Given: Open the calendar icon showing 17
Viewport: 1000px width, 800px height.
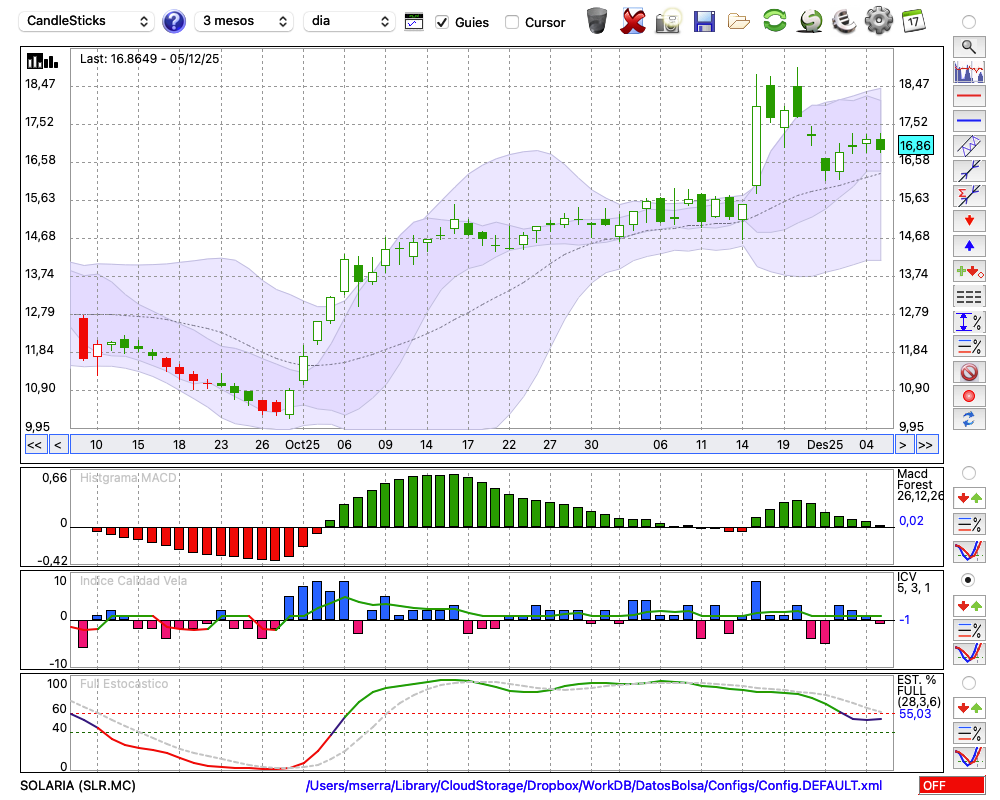Looking at the screenshot, I should pyautogui.click(x=913, y=21).
